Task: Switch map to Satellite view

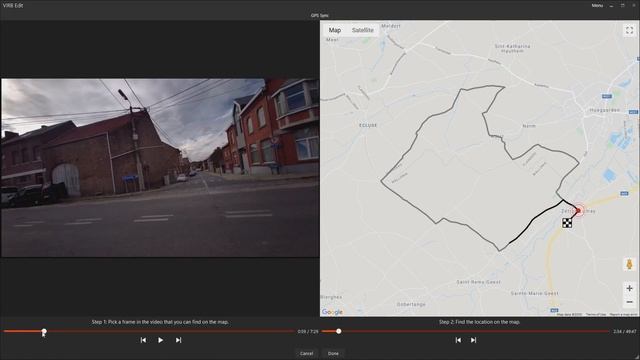Action: 362,30
